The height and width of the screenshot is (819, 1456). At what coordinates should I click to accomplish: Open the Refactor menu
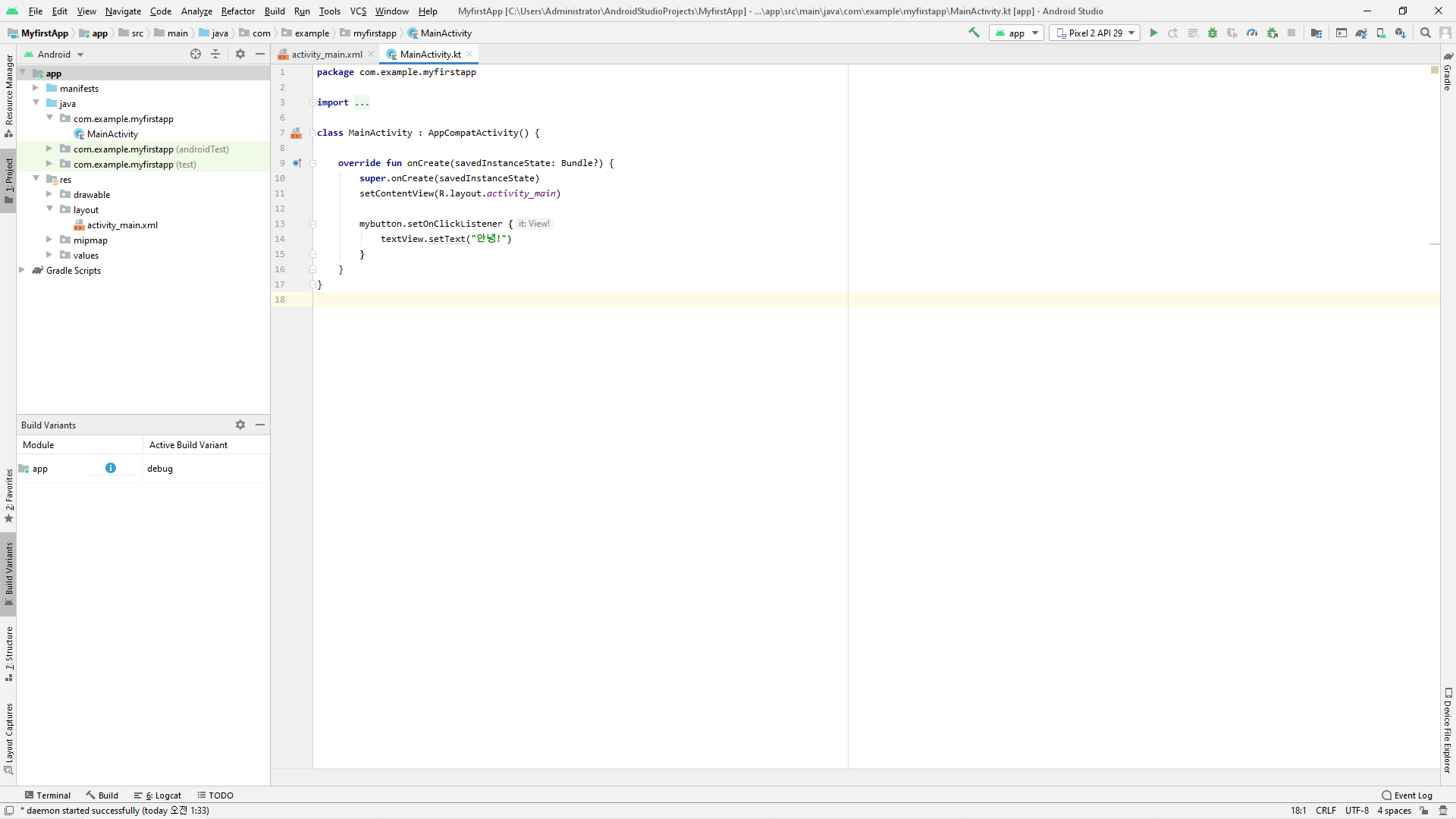click(x=237, y=11)
